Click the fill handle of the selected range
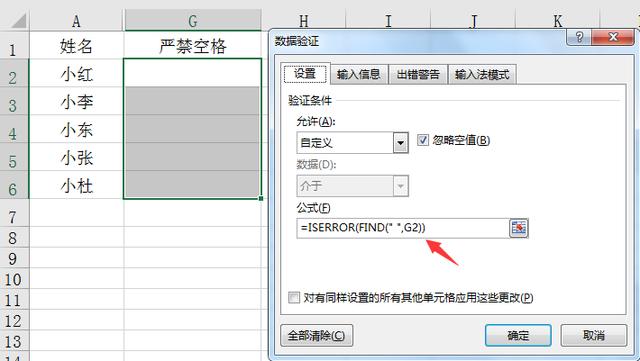Screen dimensions: 640x361 pyautogui.click(x=261, y=198)
